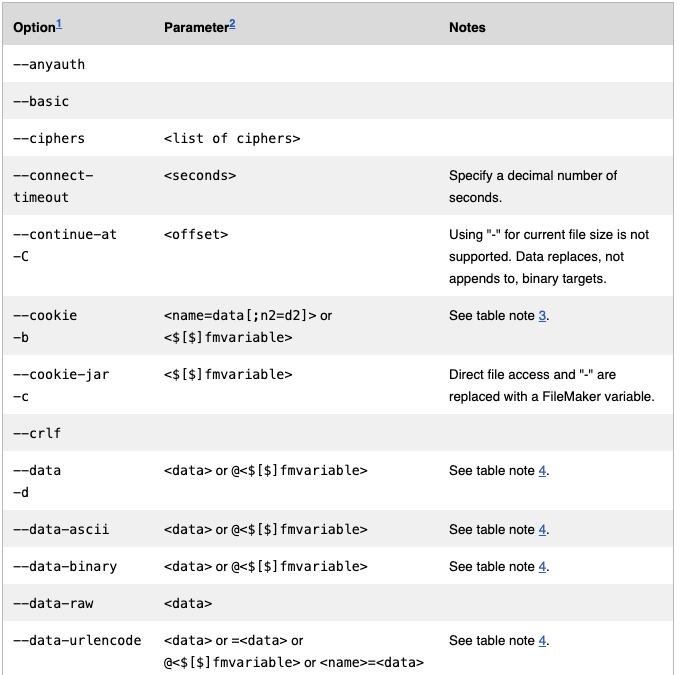Click the <list of ciphers> parameter
Screen dimensions: 680x675
point(232,138)
